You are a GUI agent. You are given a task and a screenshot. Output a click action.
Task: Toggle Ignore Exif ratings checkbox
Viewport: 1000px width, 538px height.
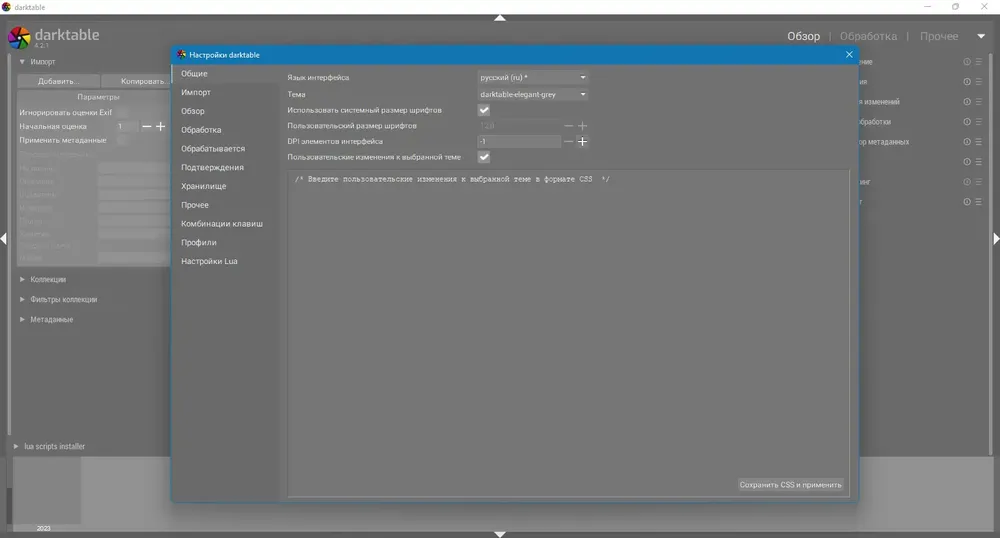pyautogui.click(x=122, y=112)
